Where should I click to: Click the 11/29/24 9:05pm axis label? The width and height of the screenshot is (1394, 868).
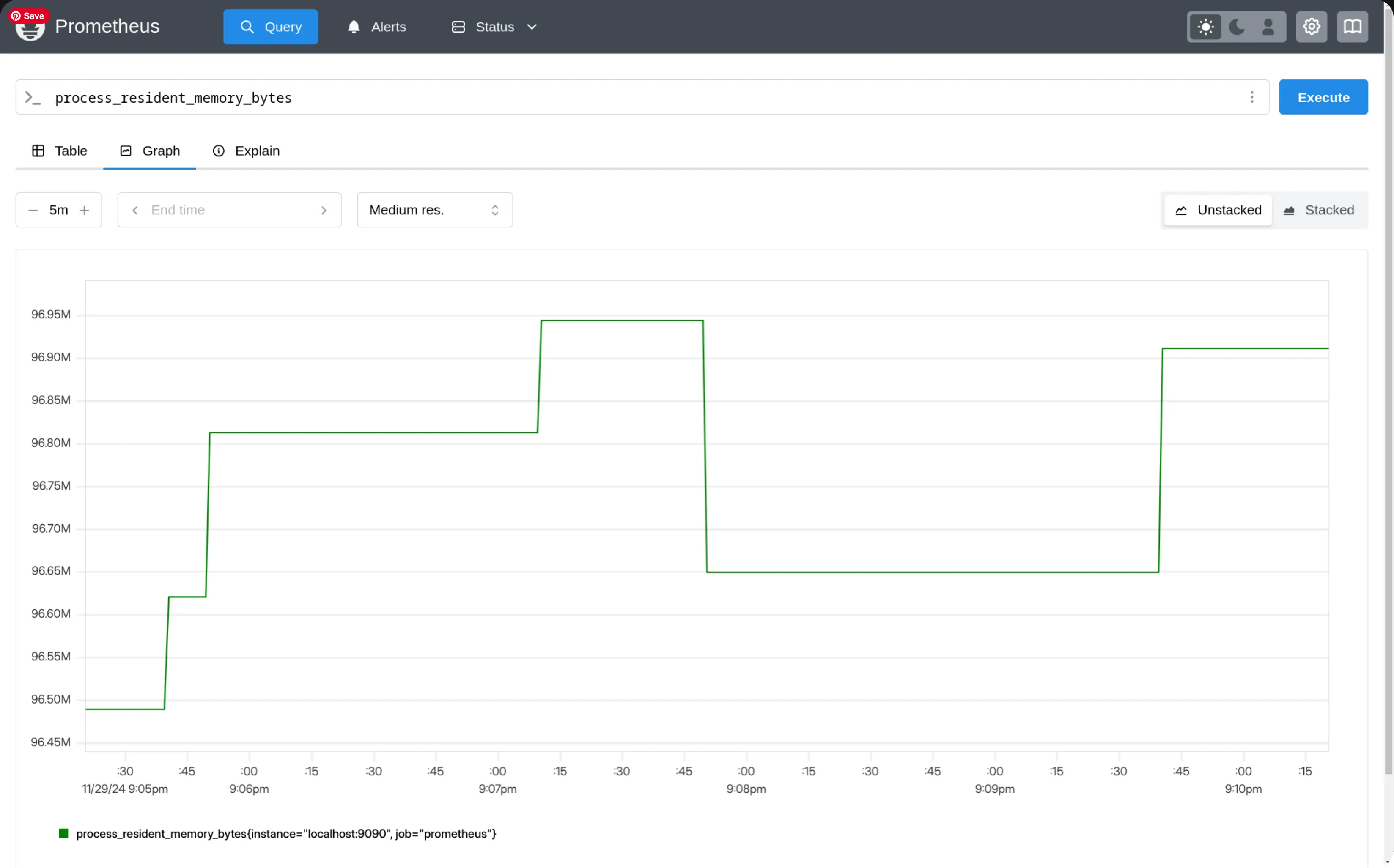pos(125,789)
